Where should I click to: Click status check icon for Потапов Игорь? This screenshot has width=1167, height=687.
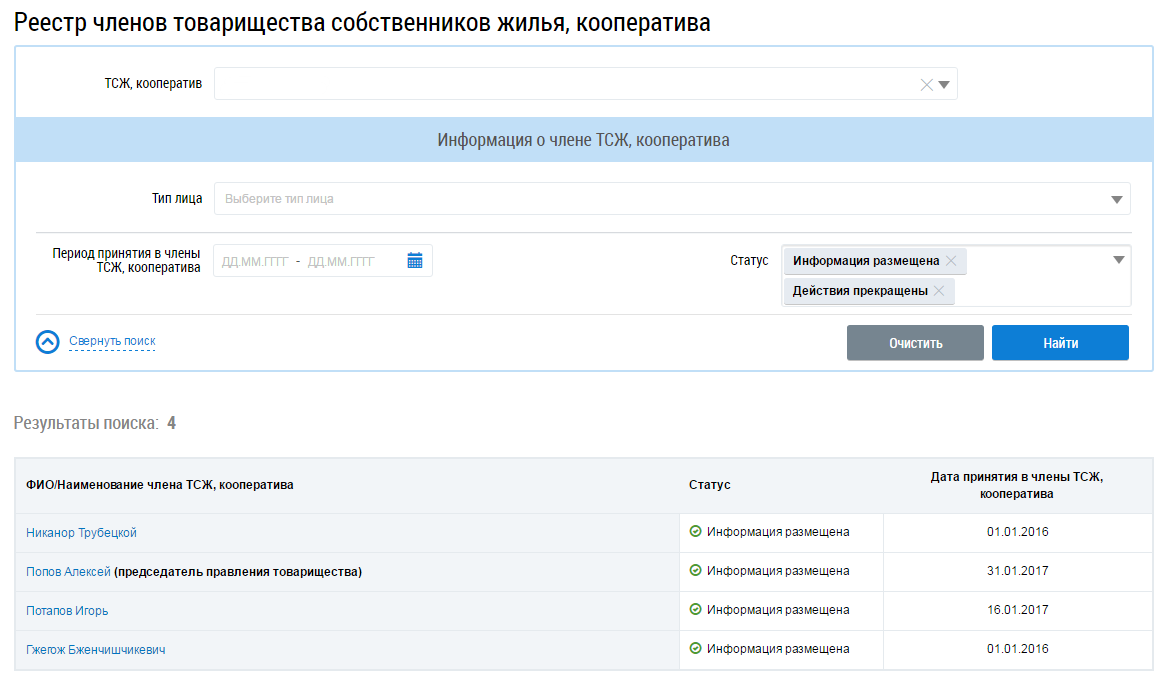tap(696, 610)
